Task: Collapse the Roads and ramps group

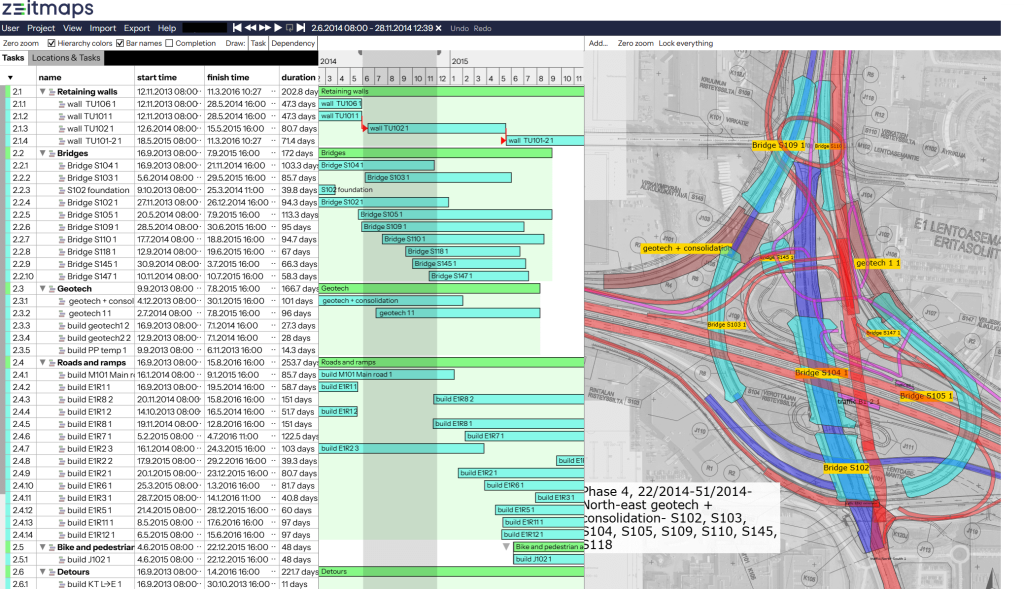Action: pyautogui.click(x=42, y=362)
